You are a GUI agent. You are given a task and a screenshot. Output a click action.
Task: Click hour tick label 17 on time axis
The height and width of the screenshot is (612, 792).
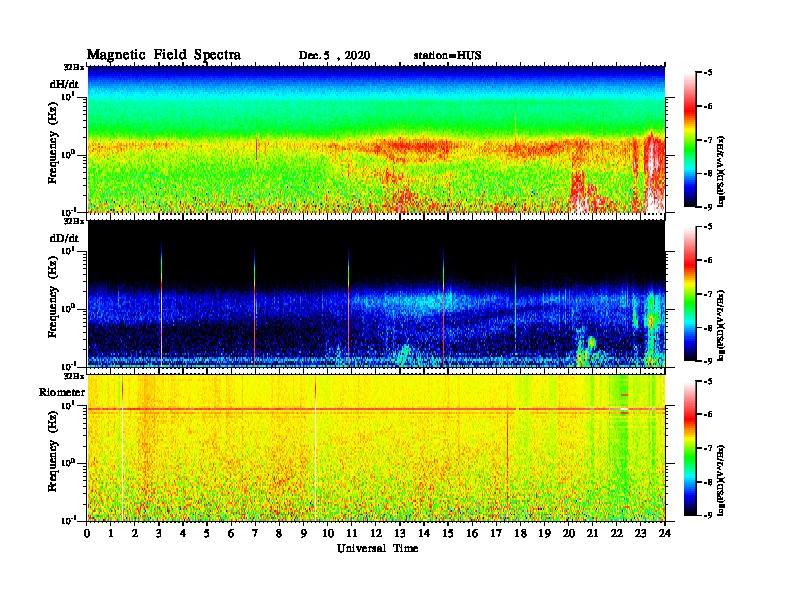(x=496, y=533)
